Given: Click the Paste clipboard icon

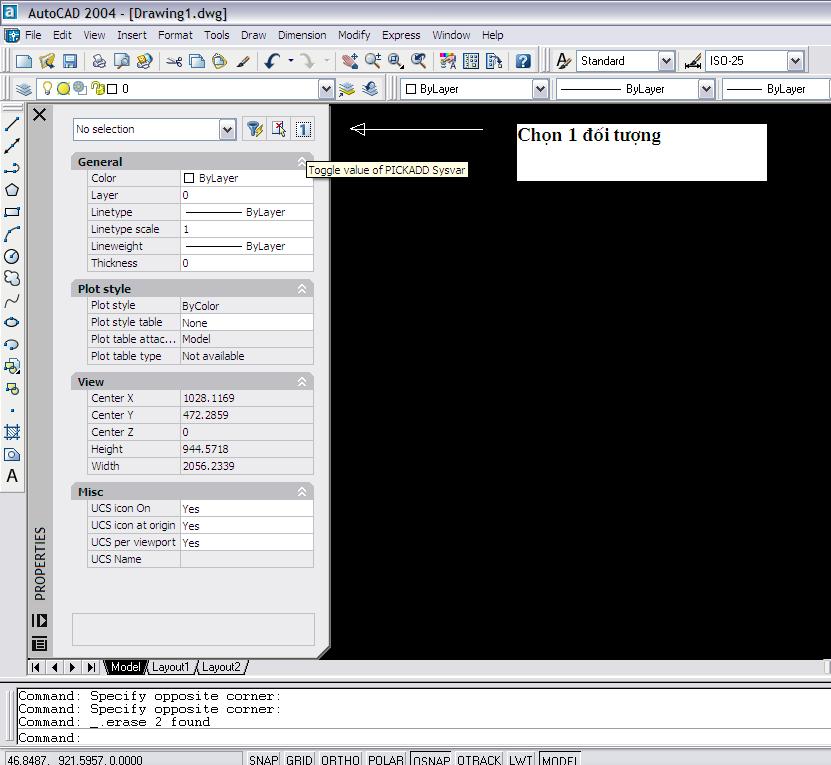Looking at the screenshot, I should pos(219,61).
